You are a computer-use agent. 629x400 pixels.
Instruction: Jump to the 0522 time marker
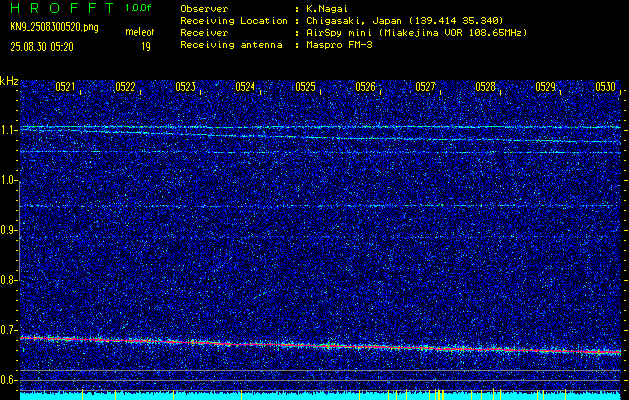(x=125, y=87)
